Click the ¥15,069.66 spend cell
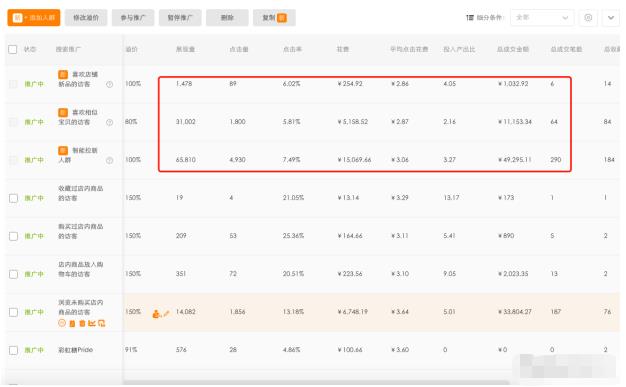This screenshot has width=626, height=387. coord(354,160)
